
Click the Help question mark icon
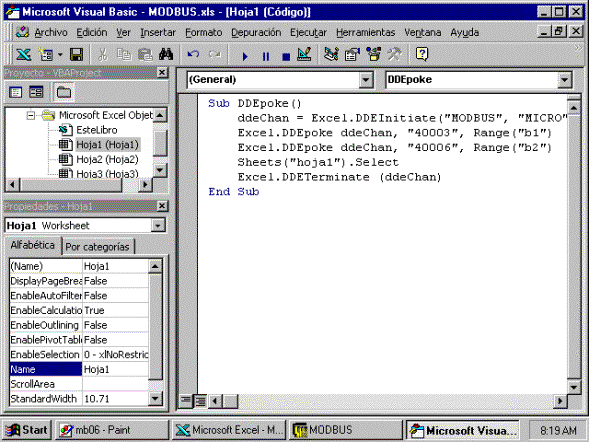(x=422, y=54)
